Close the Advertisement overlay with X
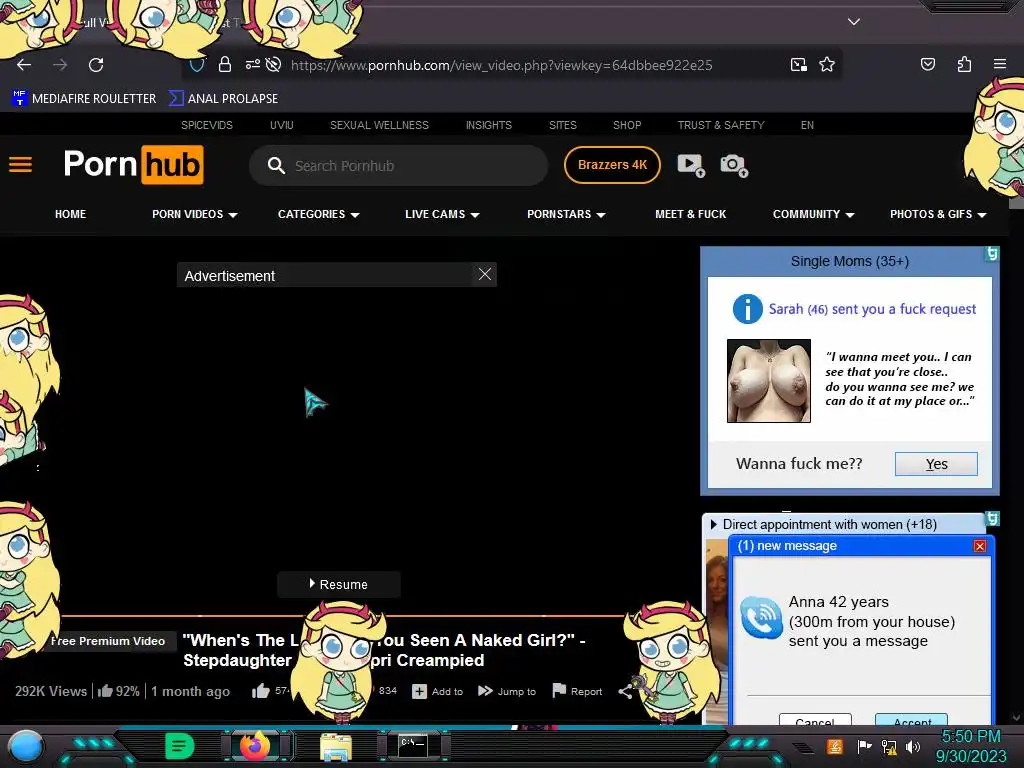The image size is (1024, 768). point(485,274)
